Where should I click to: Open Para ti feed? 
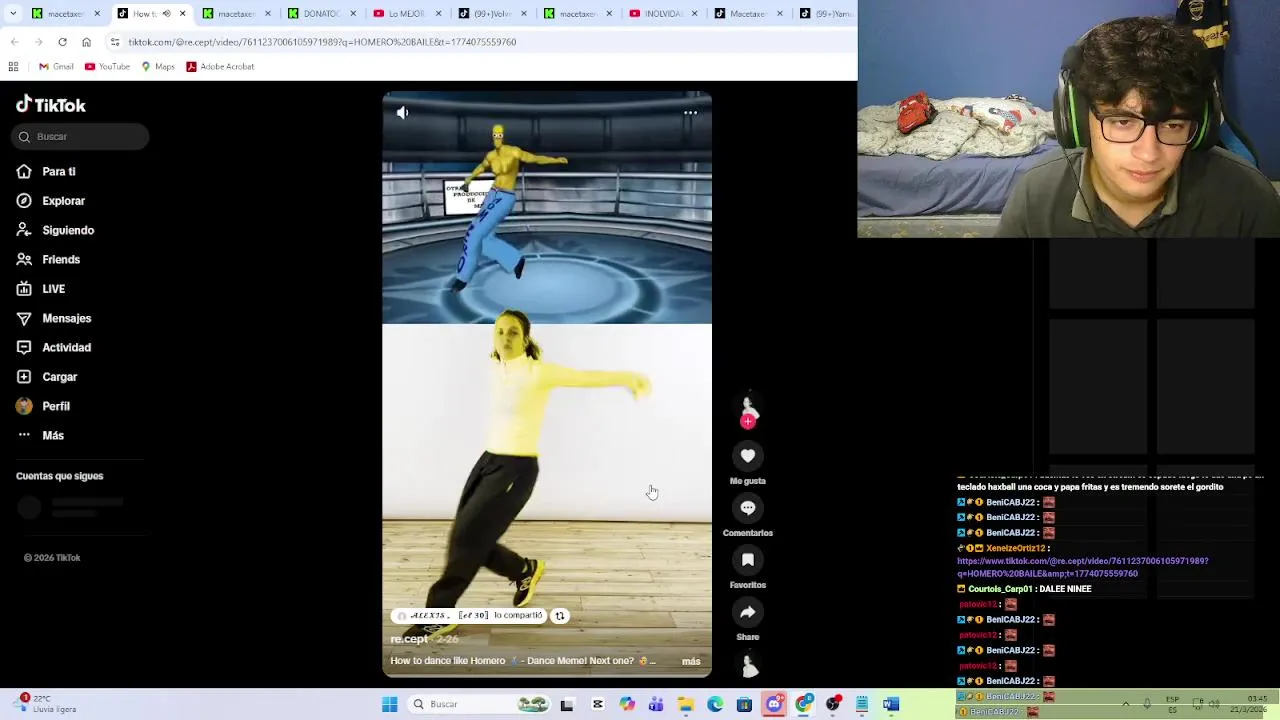click(46, 172)
